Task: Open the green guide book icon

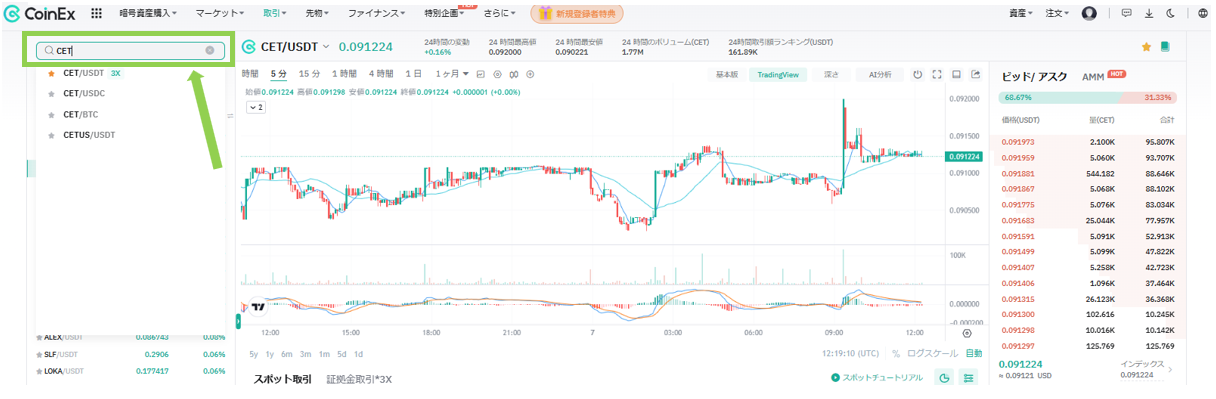Action: tap(1165, 47)
